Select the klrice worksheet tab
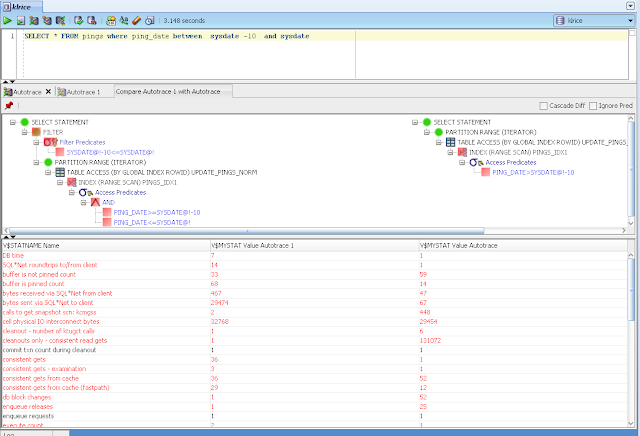Screen dimensions: 640x436 point(21,6)
